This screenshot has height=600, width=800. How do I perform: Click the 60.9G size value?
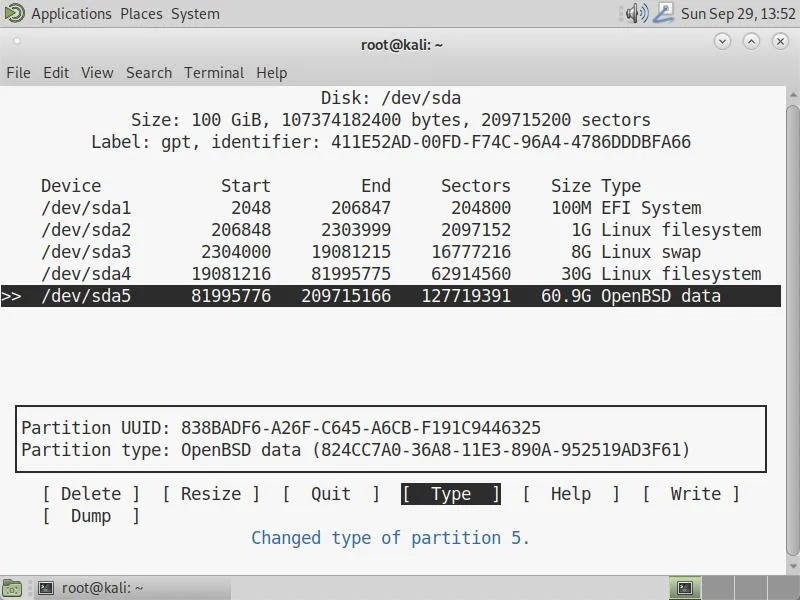point(566,296)
